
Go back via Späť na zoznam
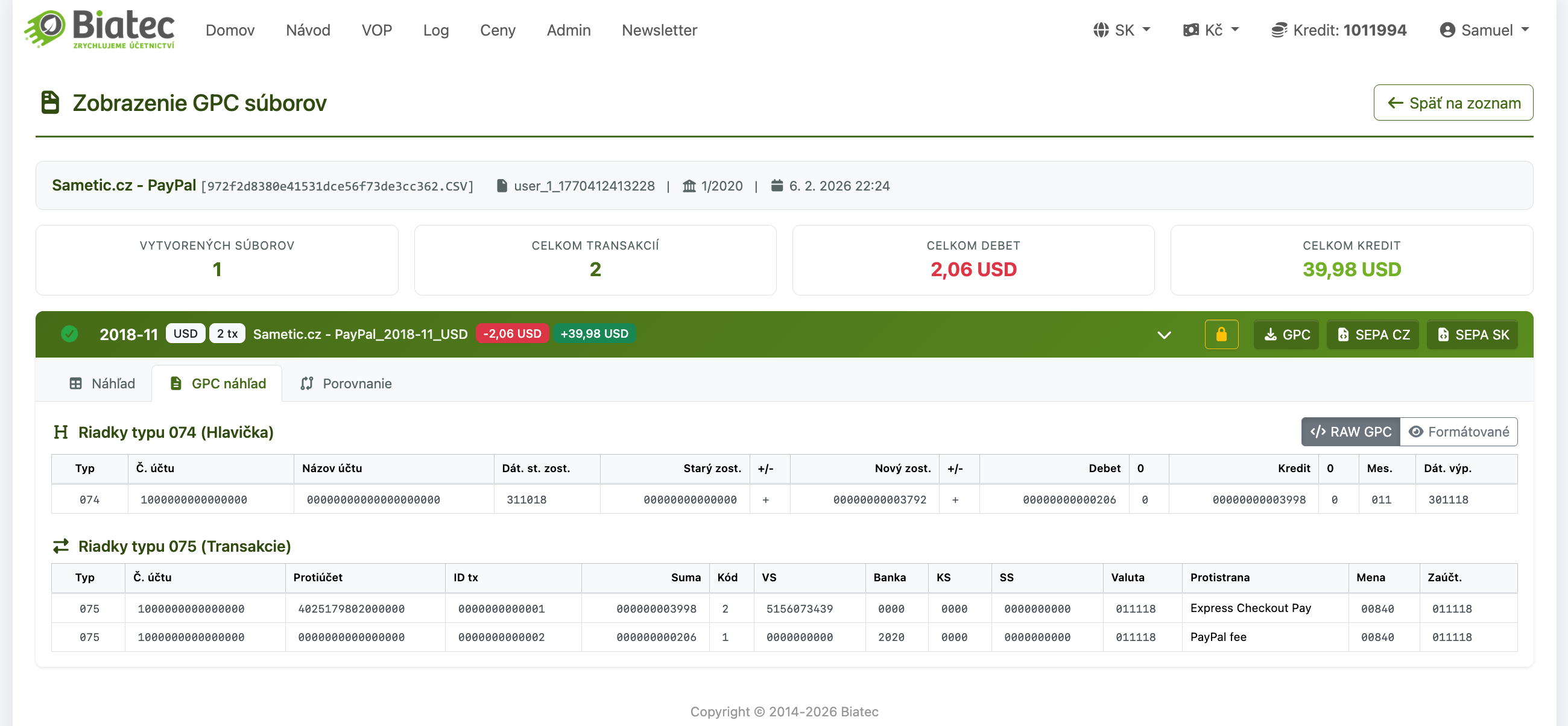1453,103
